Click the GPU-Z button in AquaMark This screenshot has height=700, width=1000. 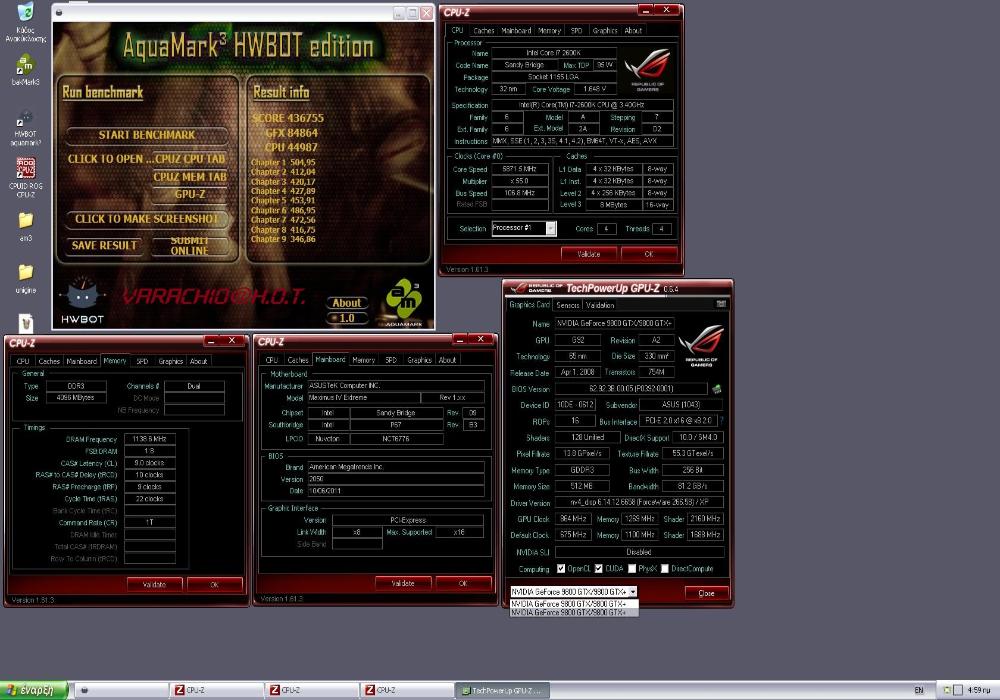pyautogui.click(x=189, y=194)
